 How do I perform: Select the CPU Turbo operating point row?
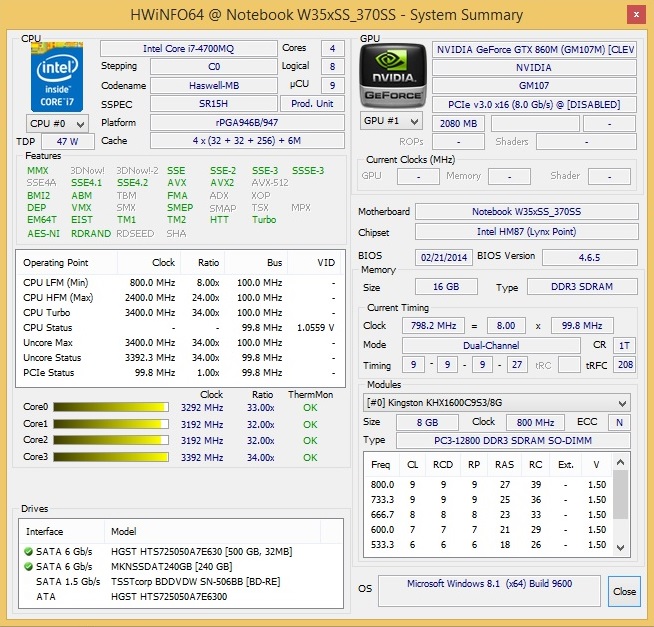(x=180, y=312)
